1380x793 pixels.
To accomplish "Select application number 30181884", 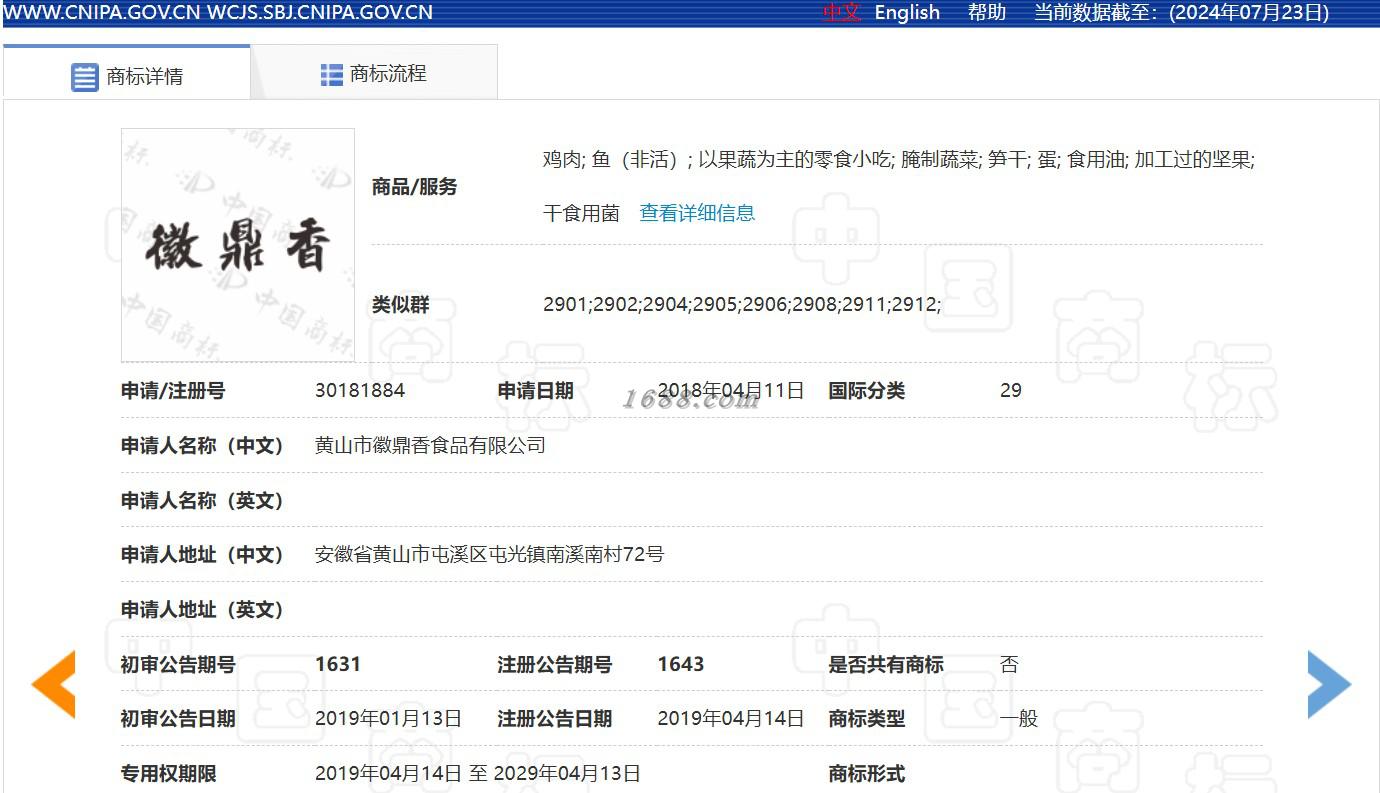I will pos(360,390).
